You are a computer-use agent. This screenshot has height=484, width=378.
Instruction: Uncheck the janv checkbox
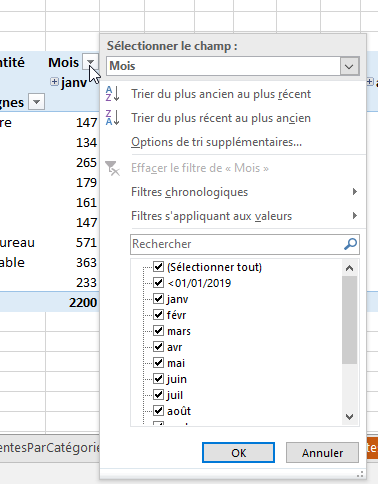pos(158,299)
